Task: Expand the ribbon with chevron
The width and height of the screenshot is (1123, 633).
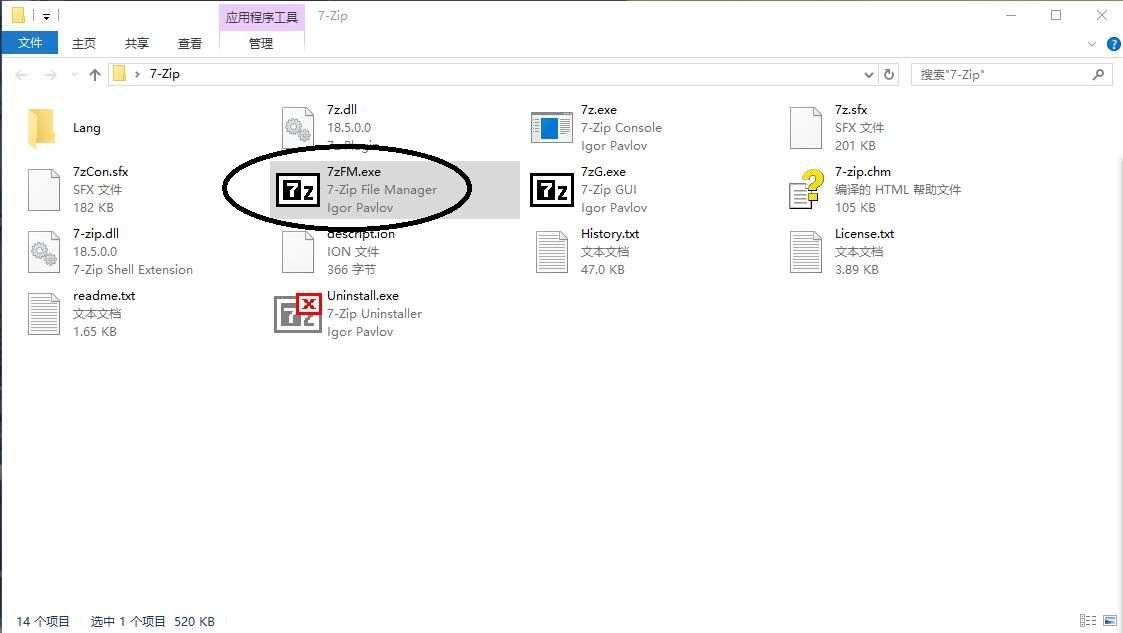Action: coord(1091,44)
